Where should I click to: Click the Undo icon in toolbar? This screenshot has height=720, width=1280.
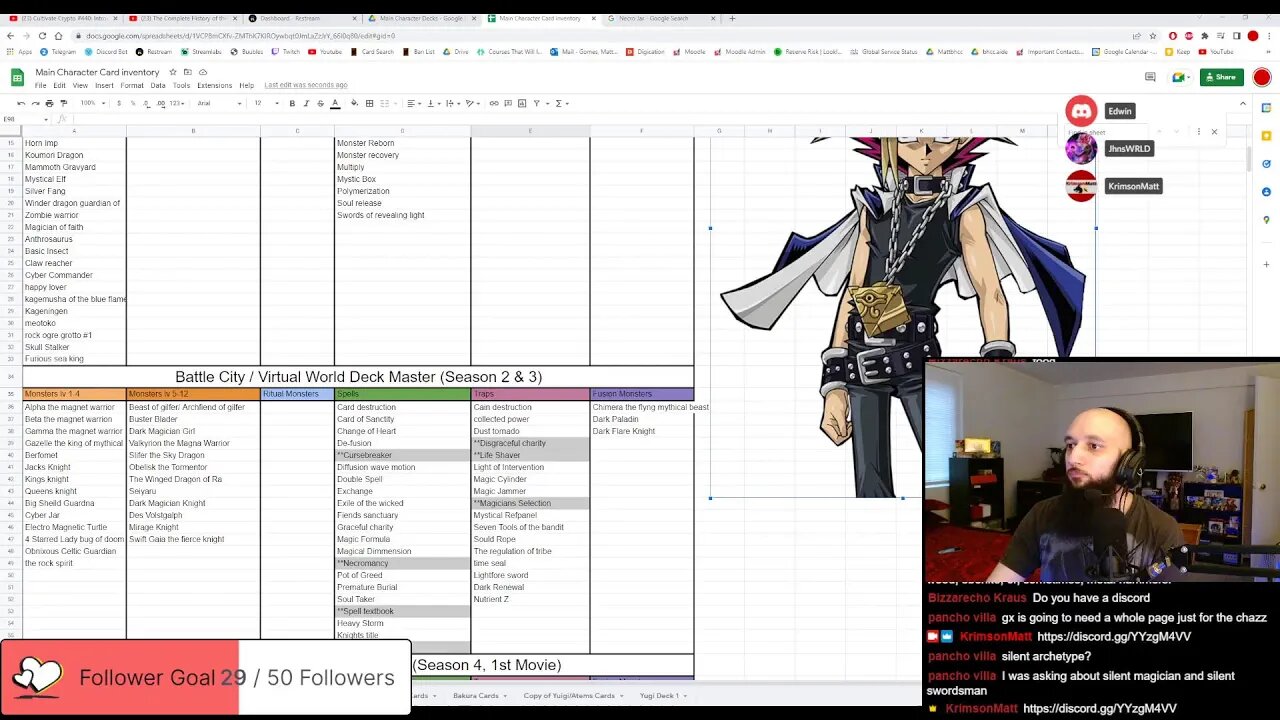[21, 103]
